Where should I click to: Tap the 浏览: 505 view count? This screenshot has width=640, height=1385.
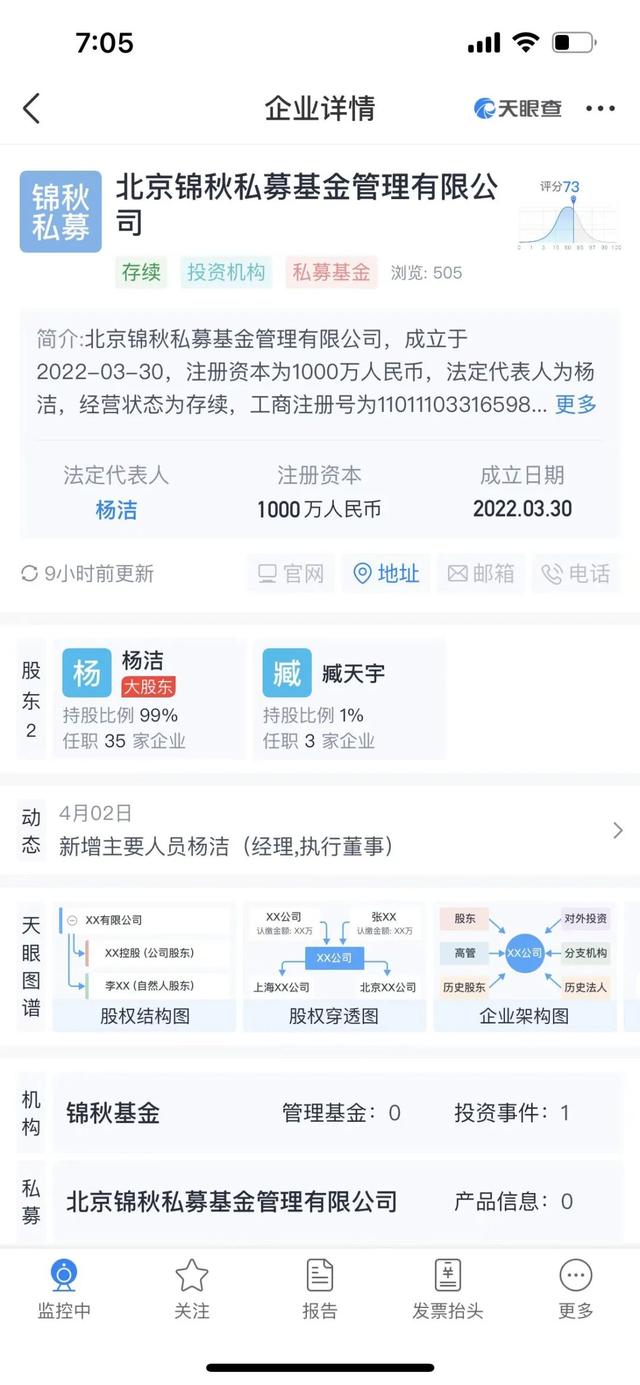(426, 273)
